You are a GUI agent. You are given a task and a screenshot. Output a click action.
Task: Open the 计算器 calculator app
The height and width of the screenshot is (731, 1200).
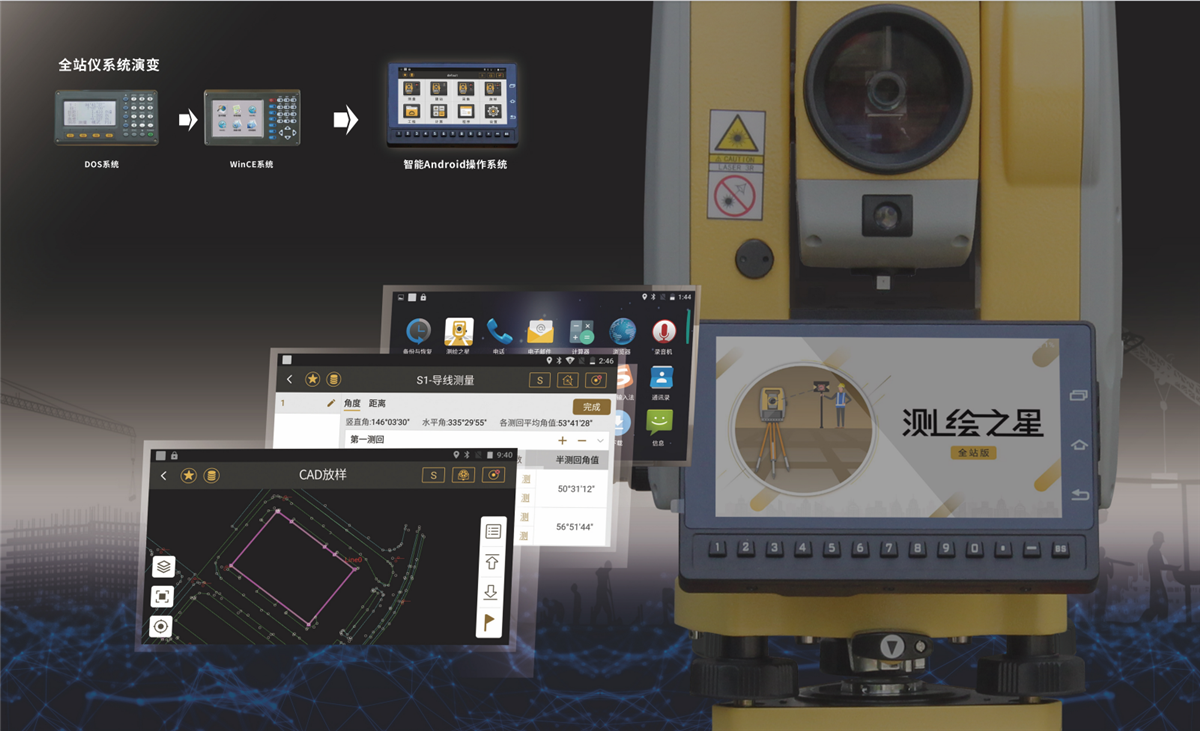[582, 331]
